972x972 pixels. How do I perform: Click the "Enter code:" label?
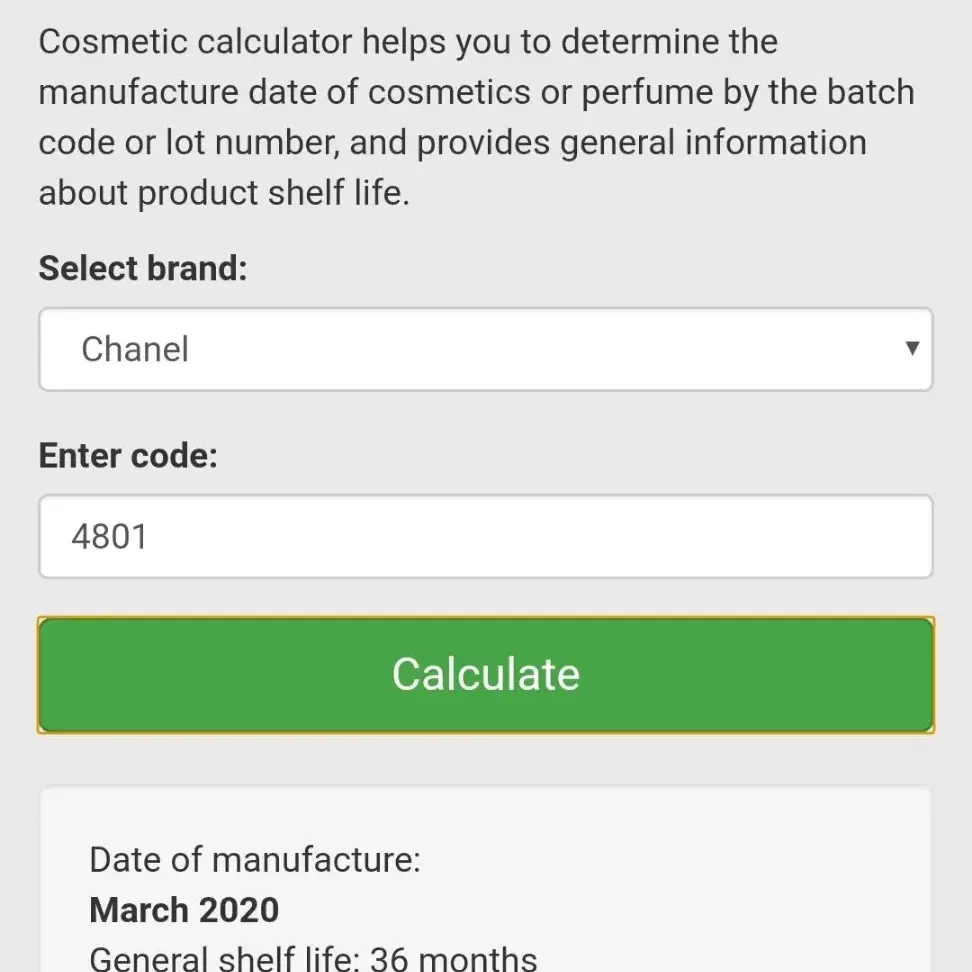[128, 455]
